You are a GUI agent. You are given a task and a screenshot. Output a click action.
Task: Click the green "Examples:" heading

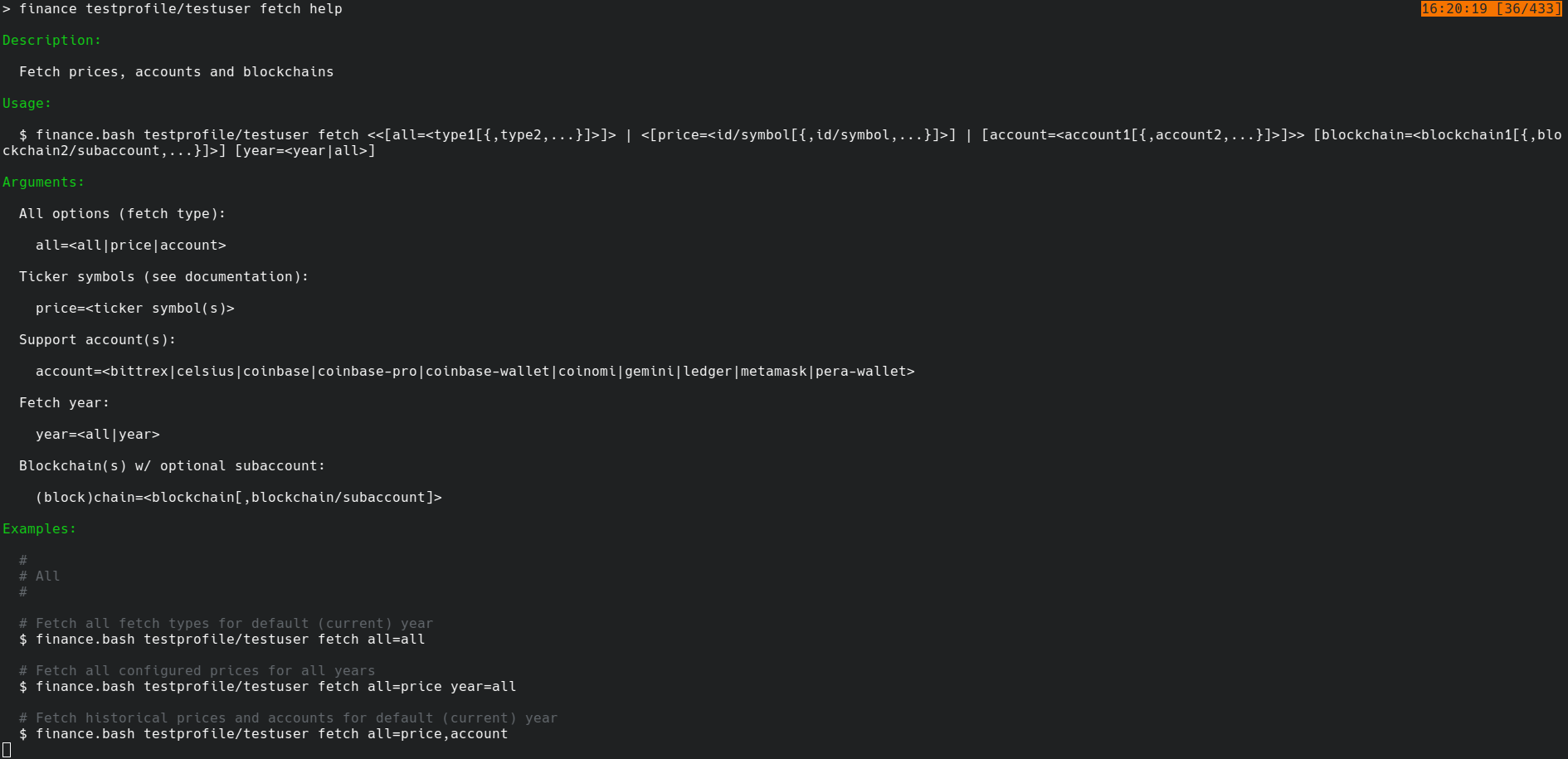click(39, 529)
